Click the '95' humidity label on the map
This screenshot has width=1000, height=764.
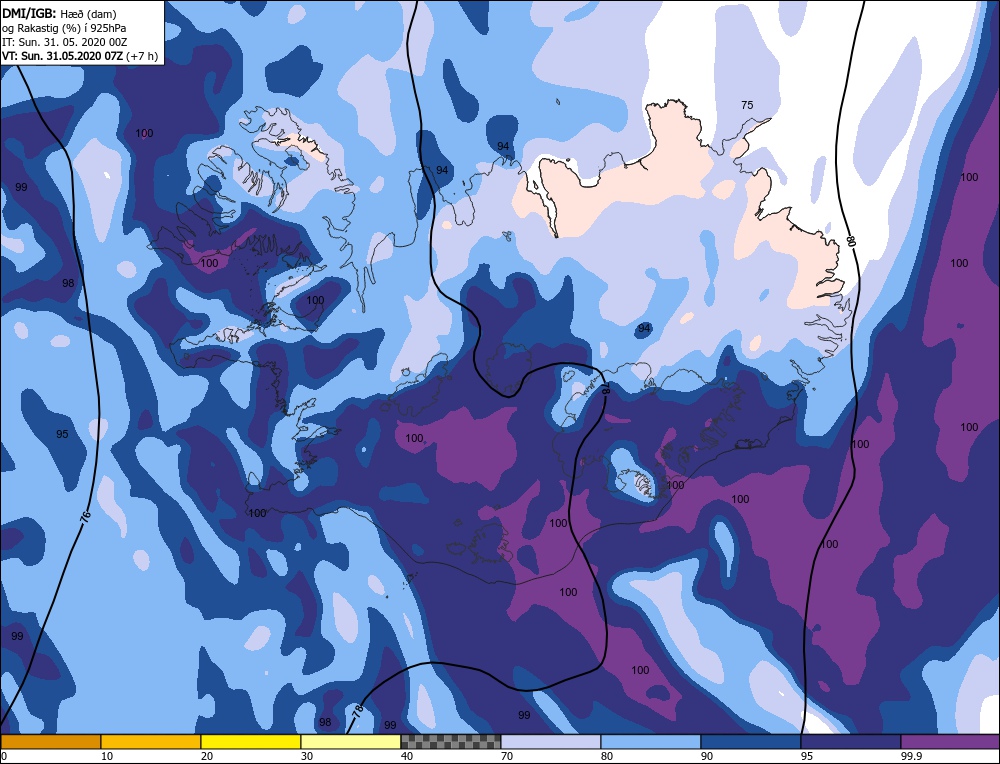(x=62, y=434)
